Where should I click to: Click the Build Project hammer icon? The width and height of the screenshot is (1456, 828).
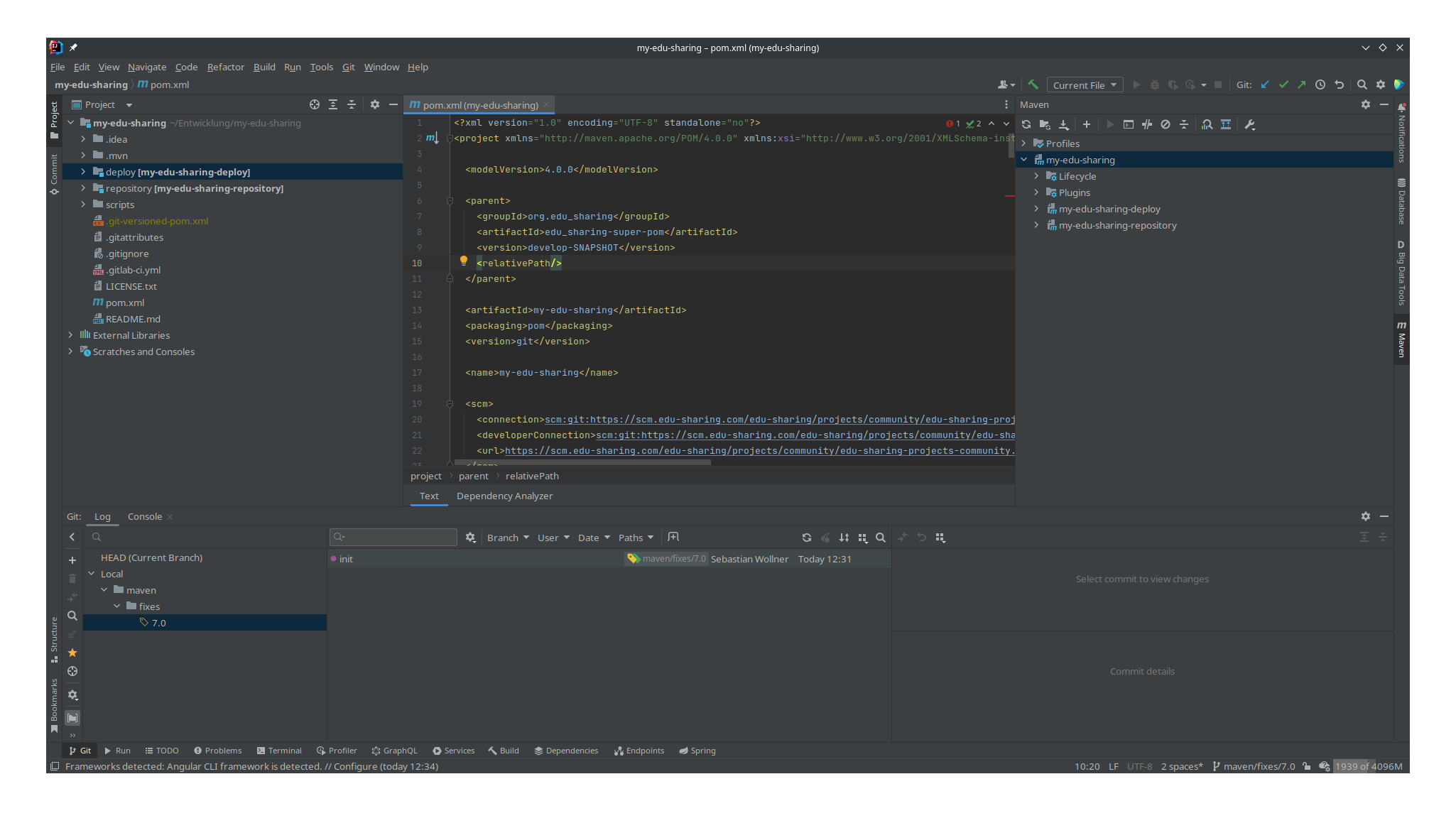coord(1033,85)
